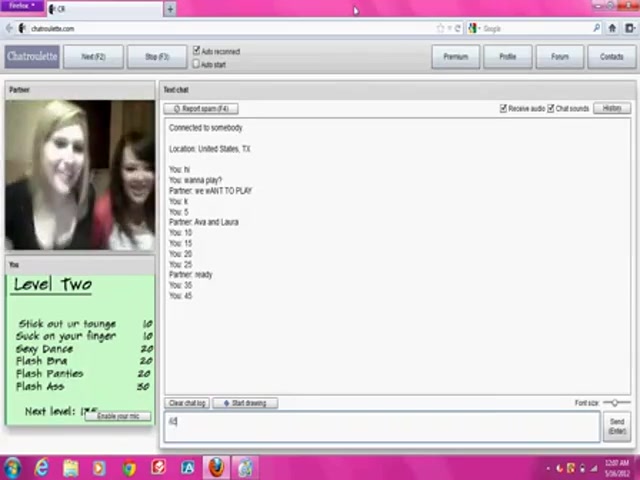Click in the chat message input field

(380, 425)
